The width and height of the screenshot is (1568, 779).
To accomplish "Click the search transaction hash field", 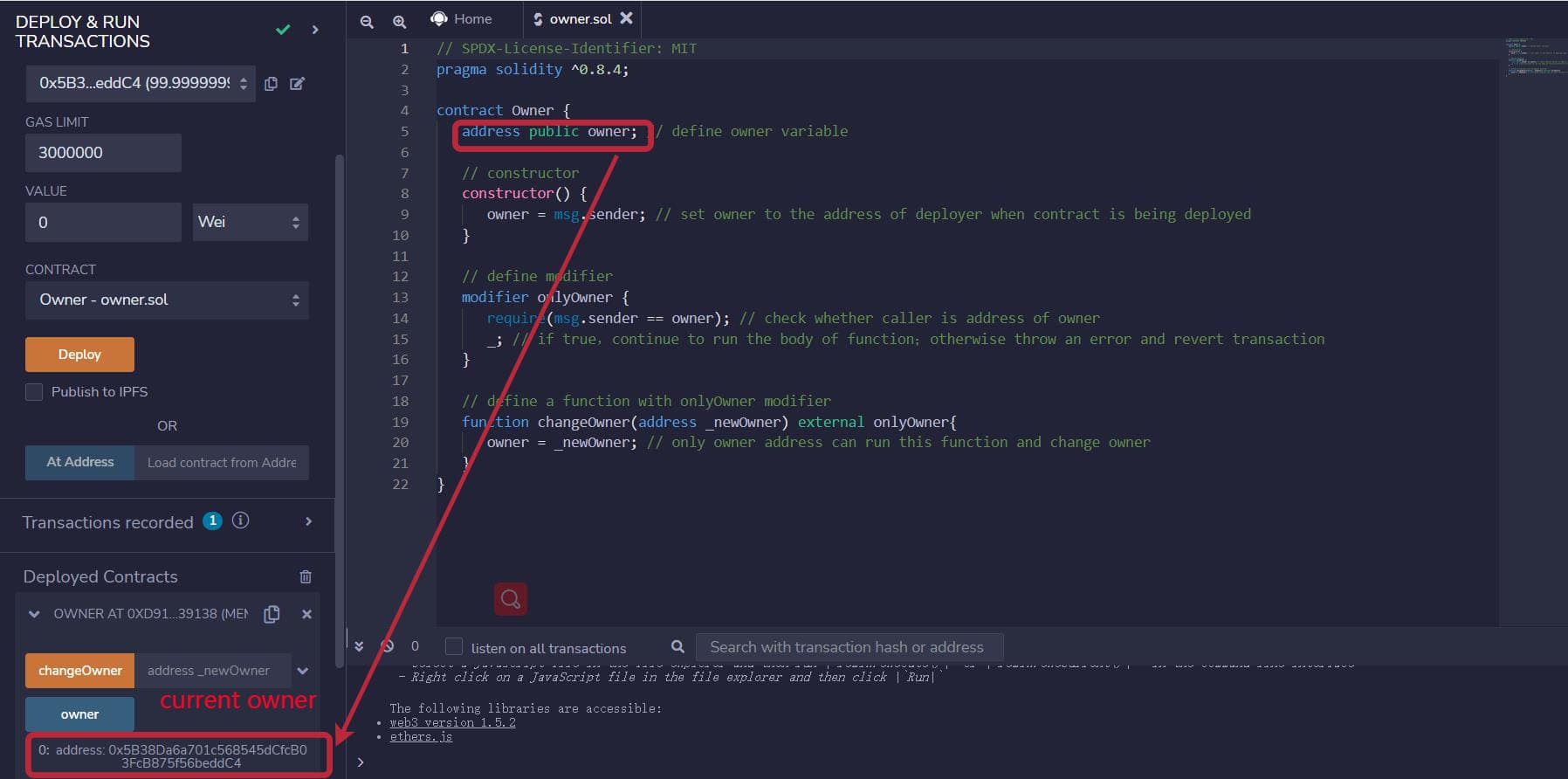I will [x=847, y=647].
